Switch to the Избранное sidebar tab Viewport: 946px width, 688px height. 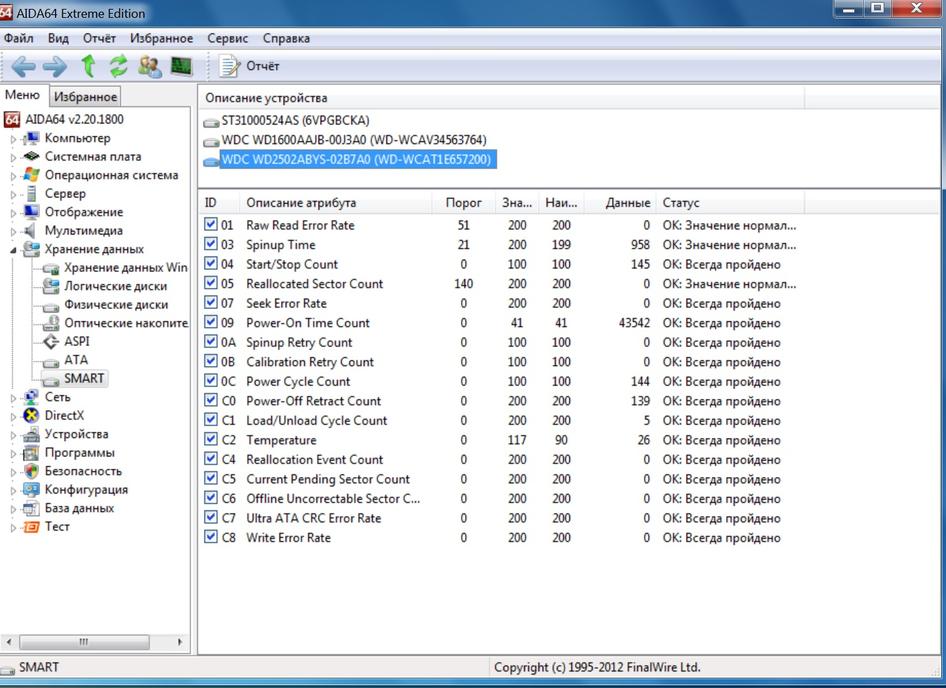pyautogui.click(x=85, y=97)
